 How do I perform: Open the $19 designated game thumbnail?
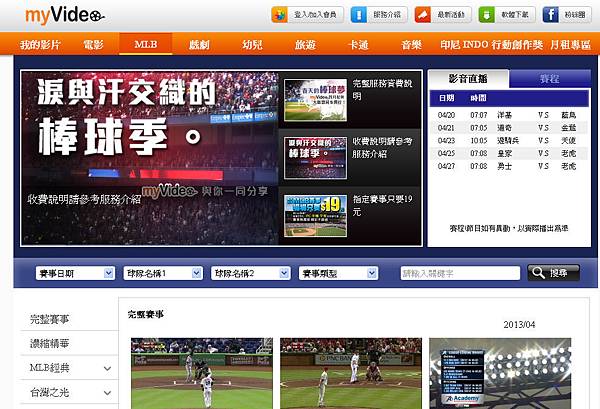pyautogui.click(x=315, y=216)
